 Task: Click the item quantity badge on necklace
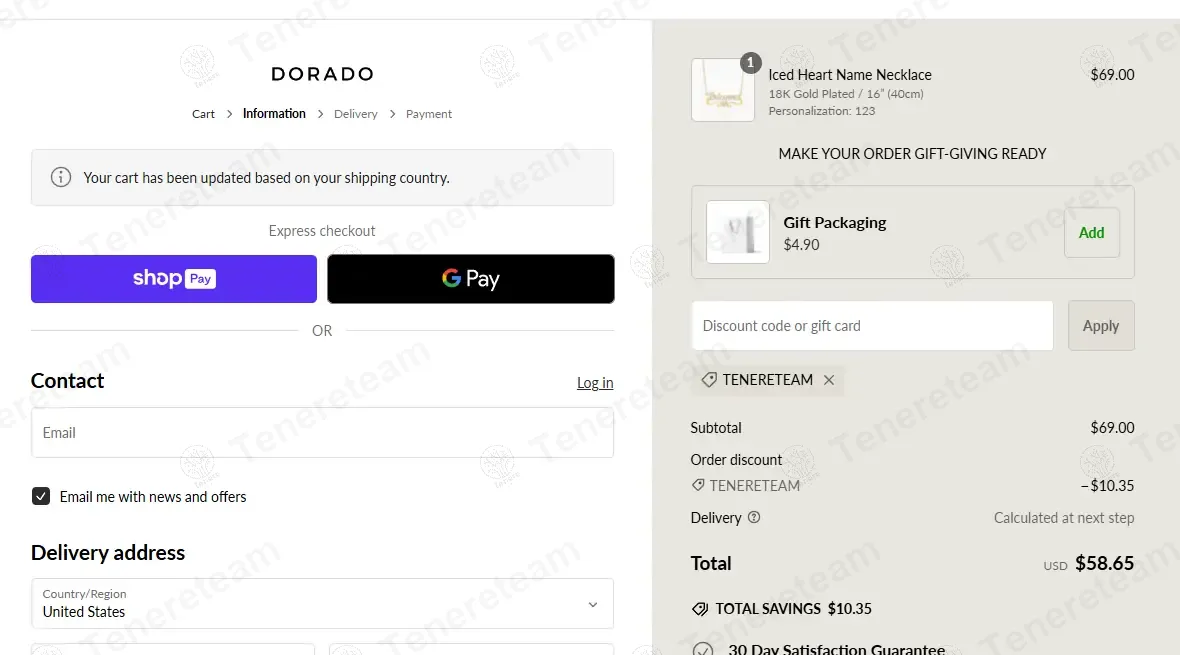[x=750, y=63]
